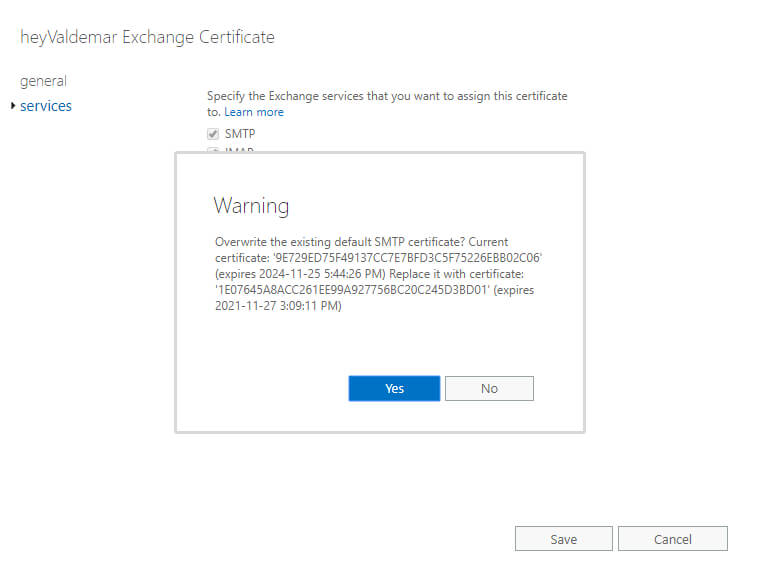
Task: Click the replacement thumbprint 1E07645A8ACC261EE99A927756BC20C245D3BD01
Action: coord(352,290)
